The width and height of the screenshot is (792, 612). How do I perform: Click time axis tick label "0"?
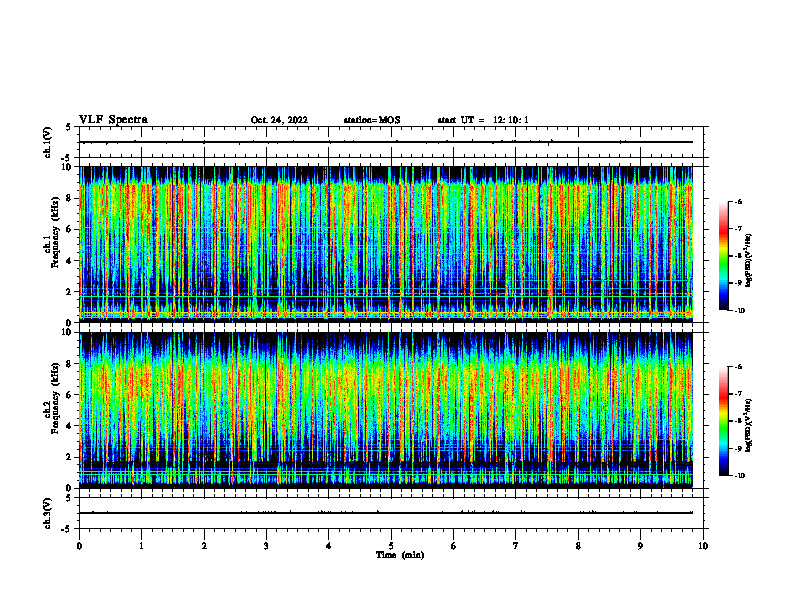point(79,546)
